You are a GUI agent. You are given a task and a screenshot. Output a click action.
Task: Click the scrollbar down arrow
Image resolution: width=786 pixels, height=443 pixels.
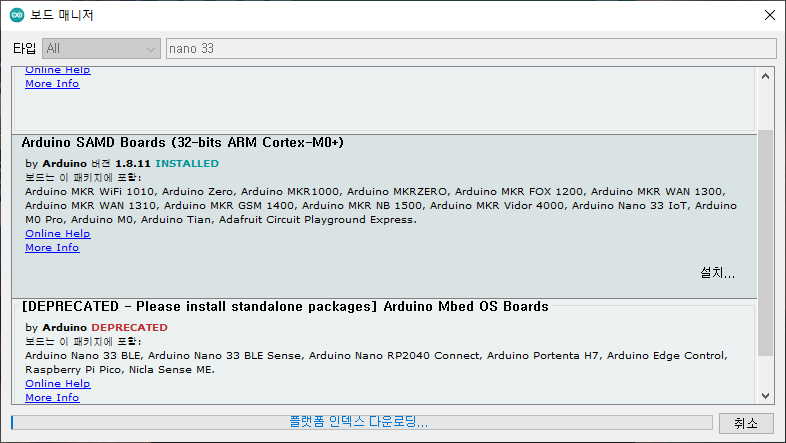765,396
